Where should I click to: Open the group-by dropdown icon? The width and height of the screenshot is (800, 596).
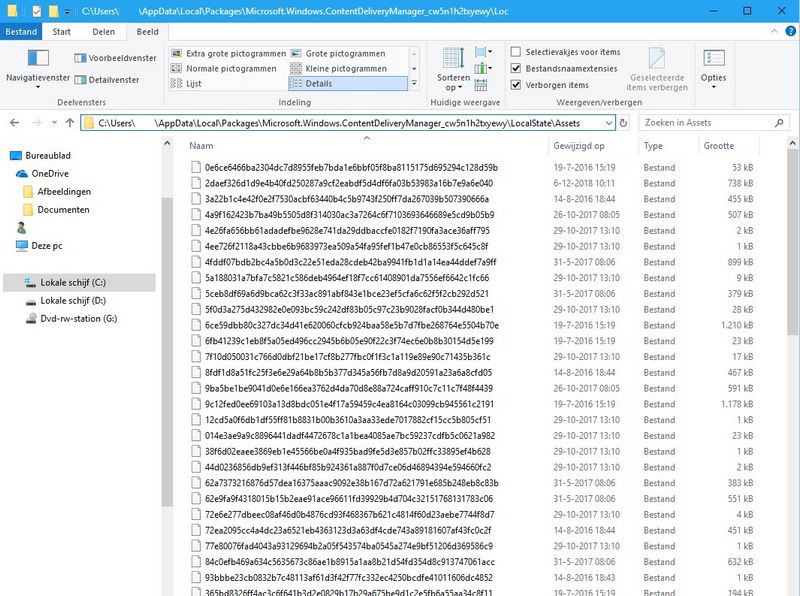click(x=483, y=52)
